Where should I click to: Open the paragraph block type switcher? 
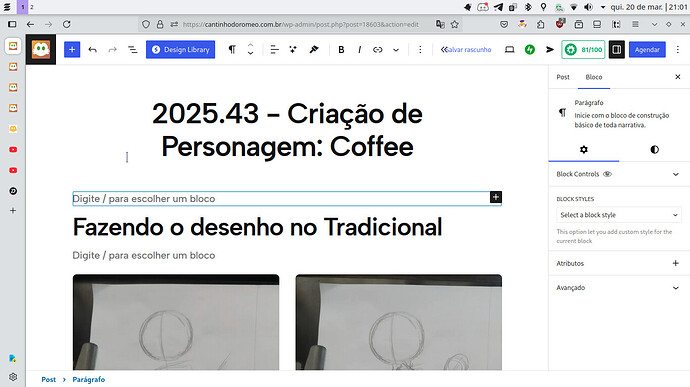click(x=232, y=50)
